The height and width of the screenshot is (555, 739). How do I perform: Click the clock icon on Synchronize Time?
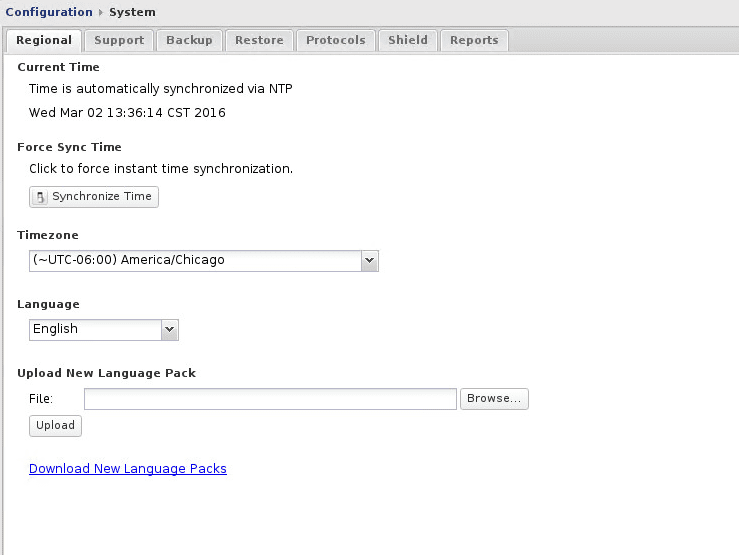pos(40,197)
